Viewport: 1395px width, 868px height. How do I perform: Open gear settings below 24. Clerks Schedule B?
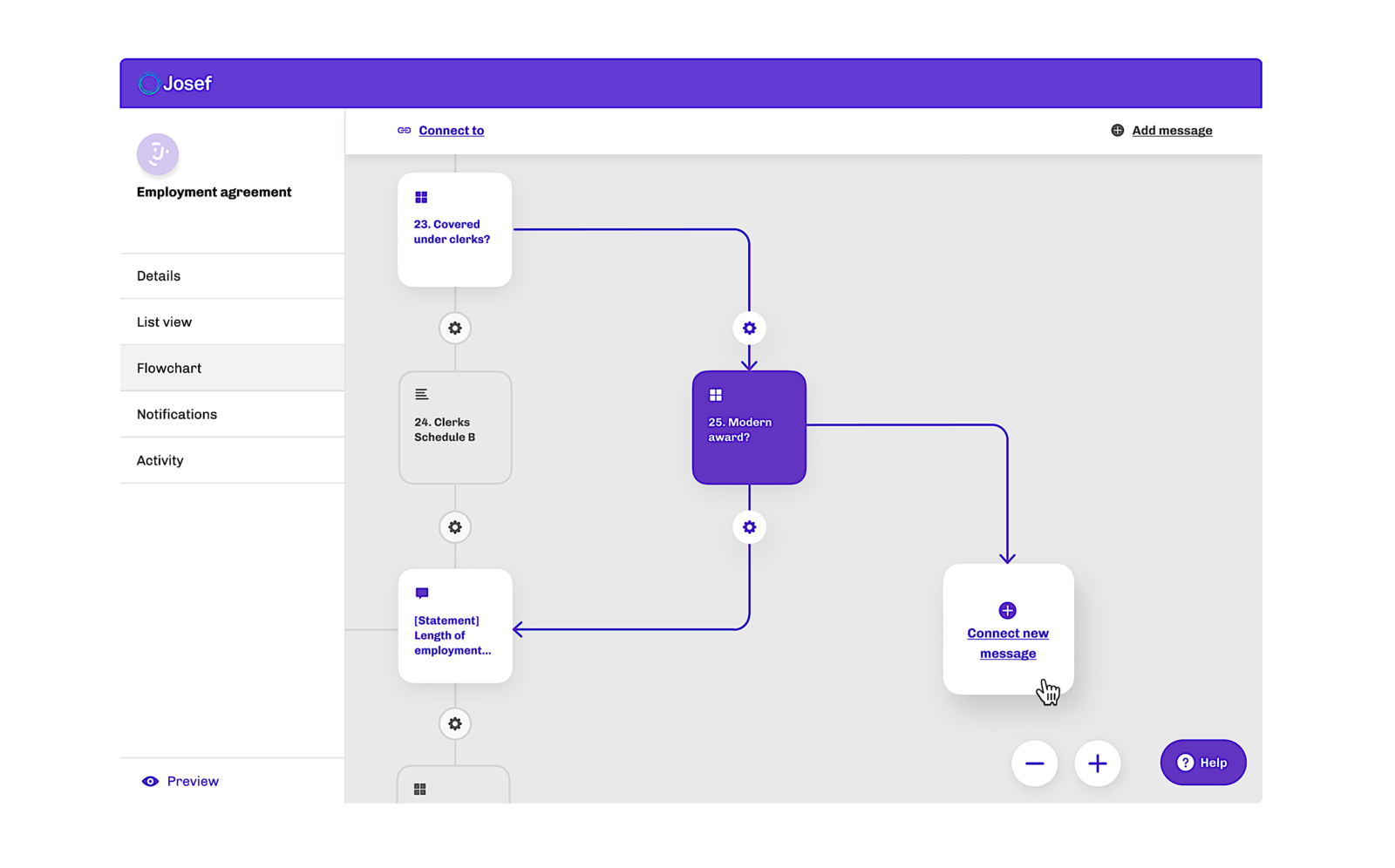455,527
